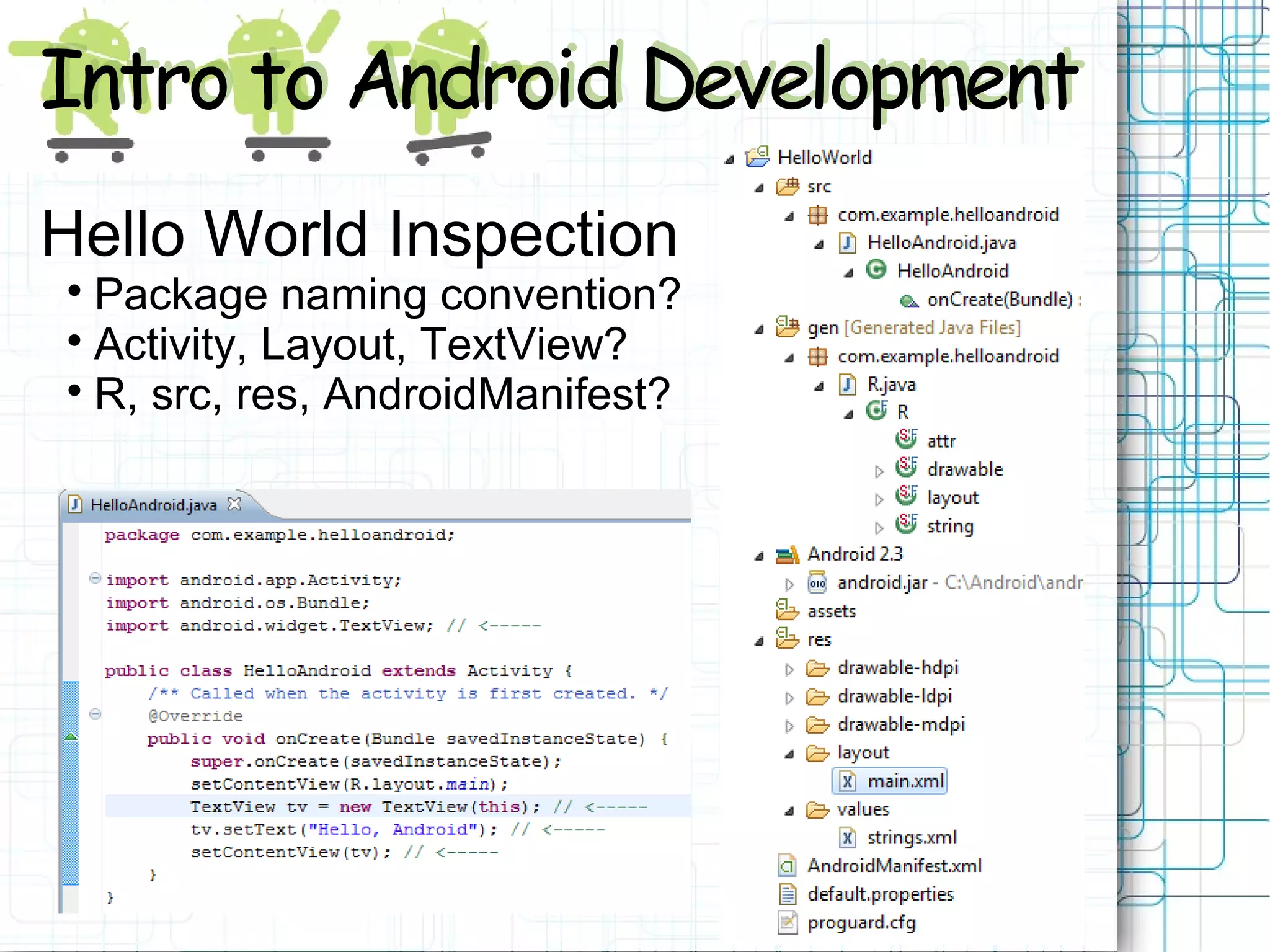The width and height of the screenshot is (1270, 952).
Task: Expand the android.jar node
Action: [x=789, y=585]
